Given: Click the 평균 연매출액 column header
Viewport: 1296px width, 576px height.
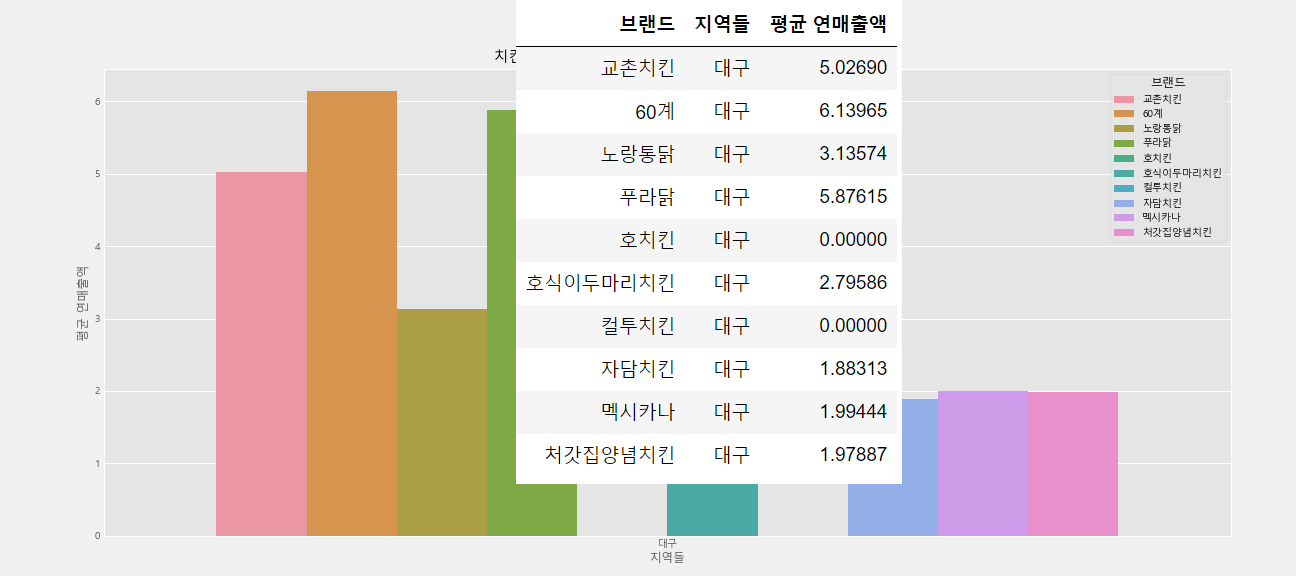Looking at the screenshot, I should [x=828, y=24].
